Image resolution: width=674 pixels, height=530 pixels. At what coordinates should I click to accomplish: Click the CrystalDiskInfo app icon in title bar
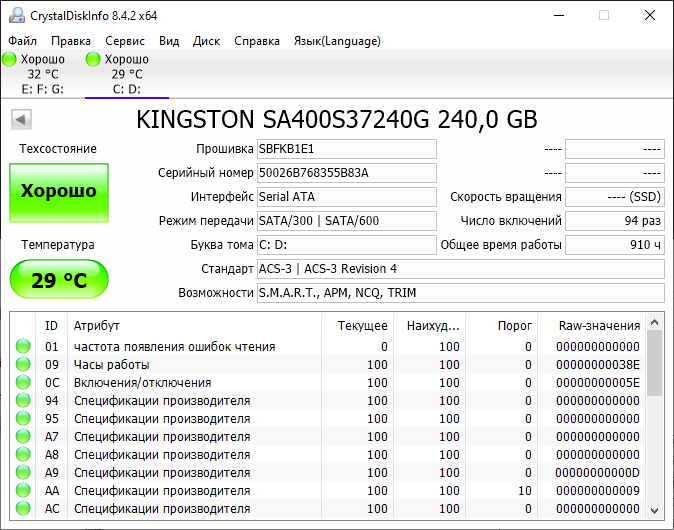(17, 15)
